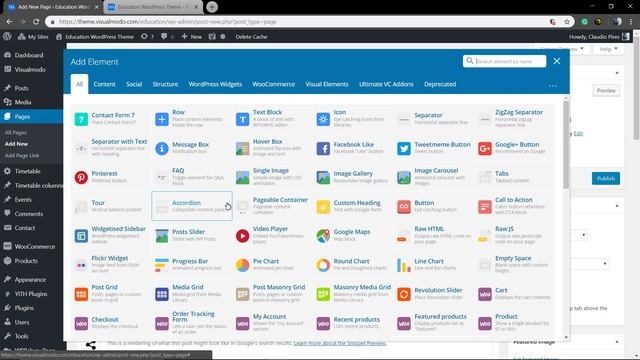Insert the Post Grid element

[110, 293]
